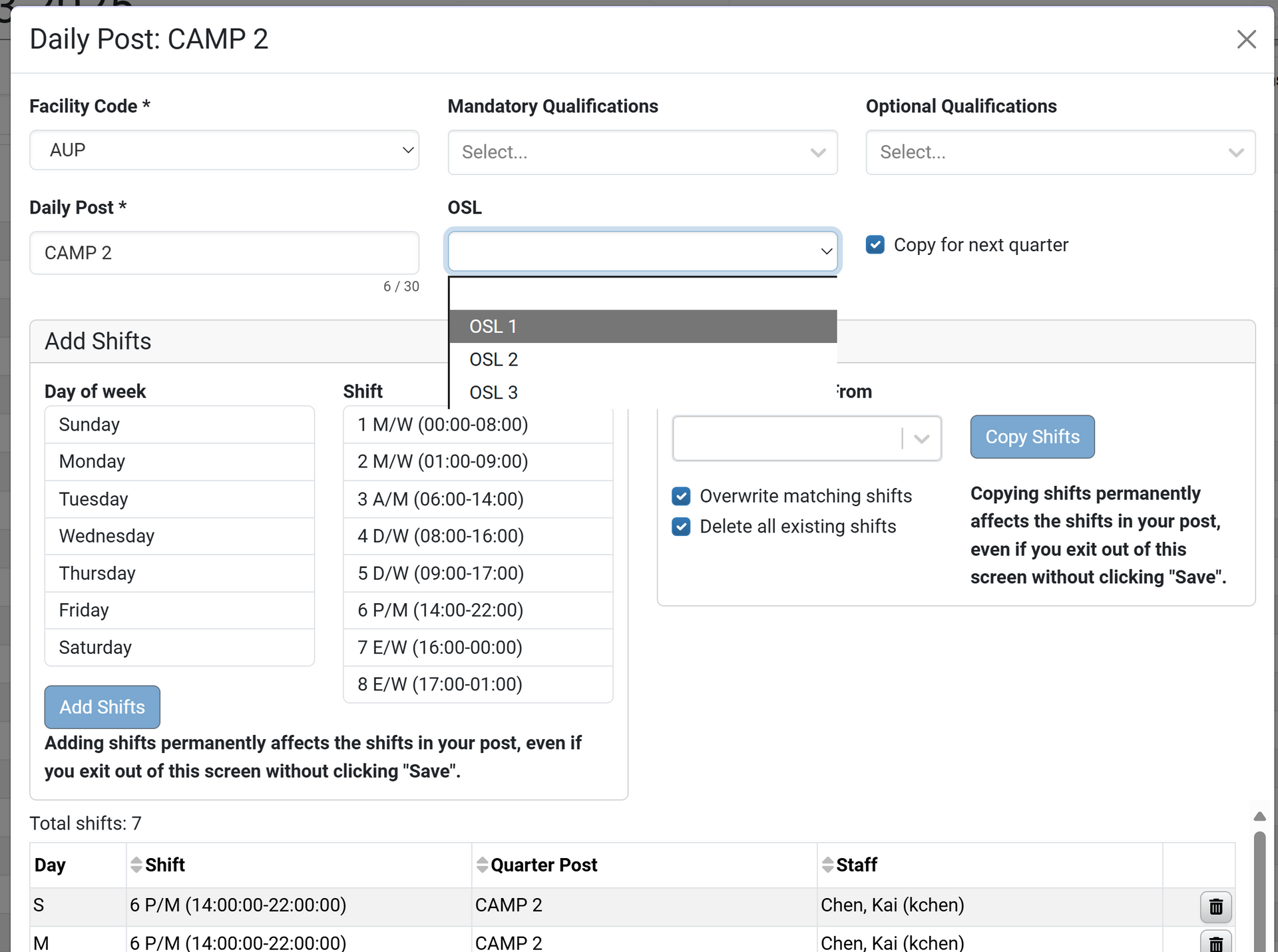Choose OSL 2 from the list
Image resolution: width=1278 pixels, height=952 pixels.
(x=494, y=359)
